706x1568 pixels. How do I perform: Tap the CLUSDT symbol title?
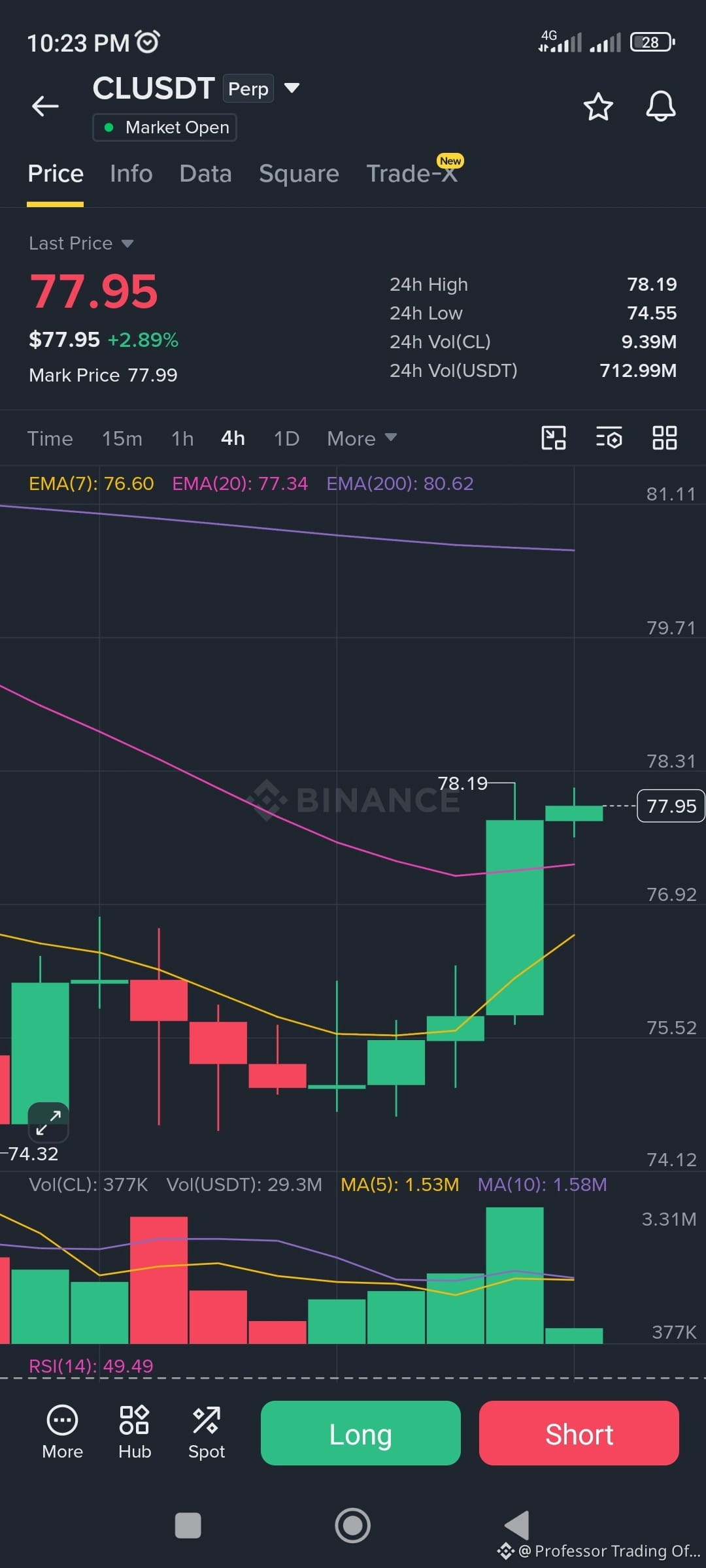[x=154, y=88]
